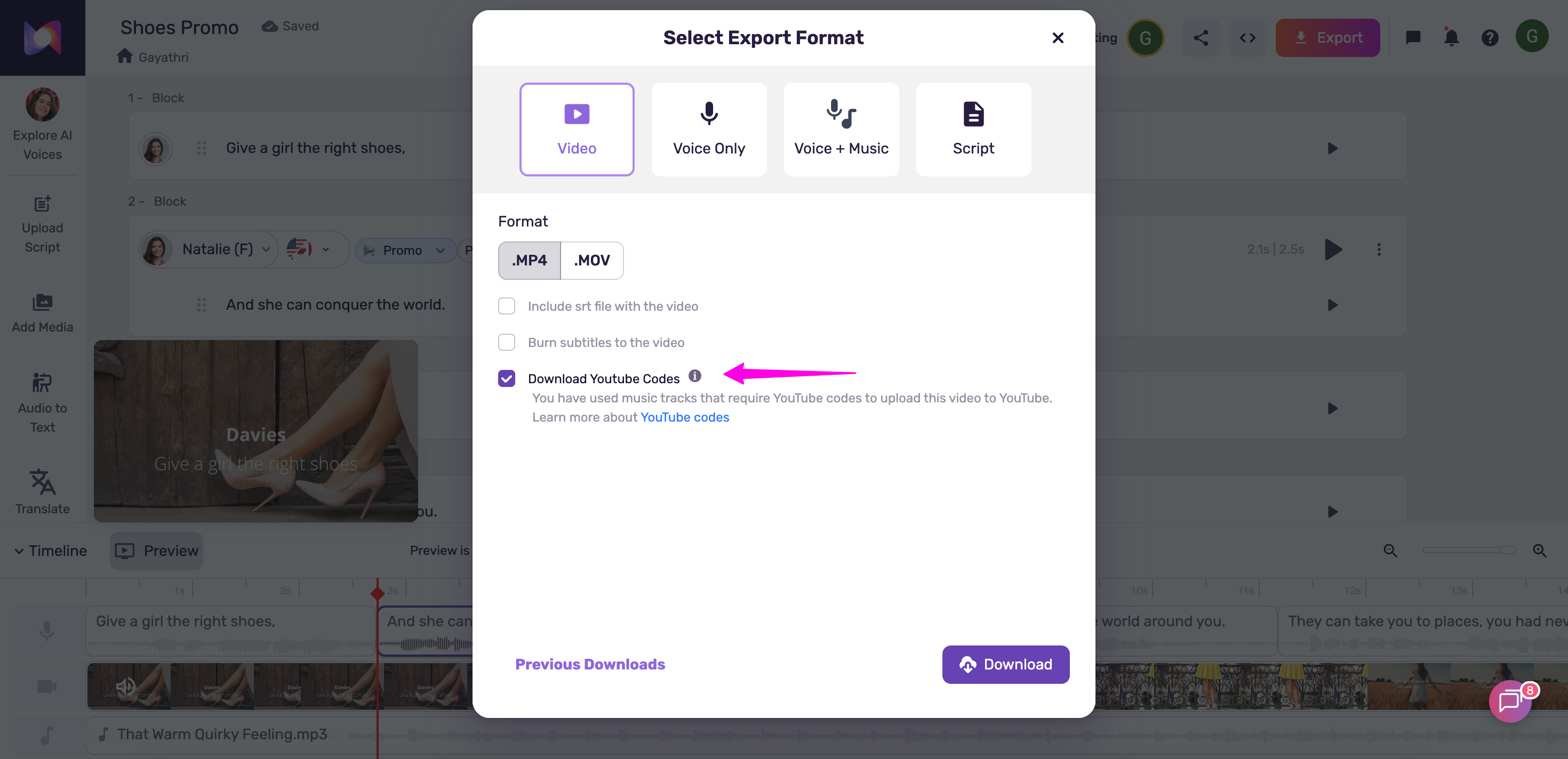Click the help question mark icon
1568x759 pixels.
(x=1490, y=38)
